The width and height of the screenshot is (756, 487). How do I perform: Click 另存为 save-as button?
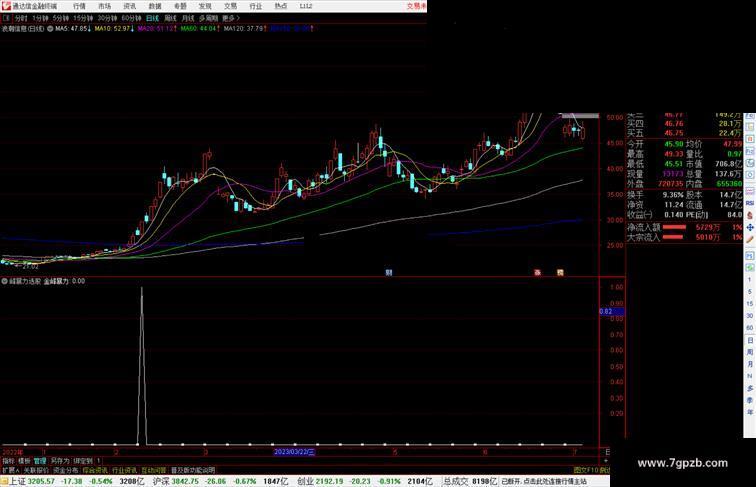tap(60, 461)
